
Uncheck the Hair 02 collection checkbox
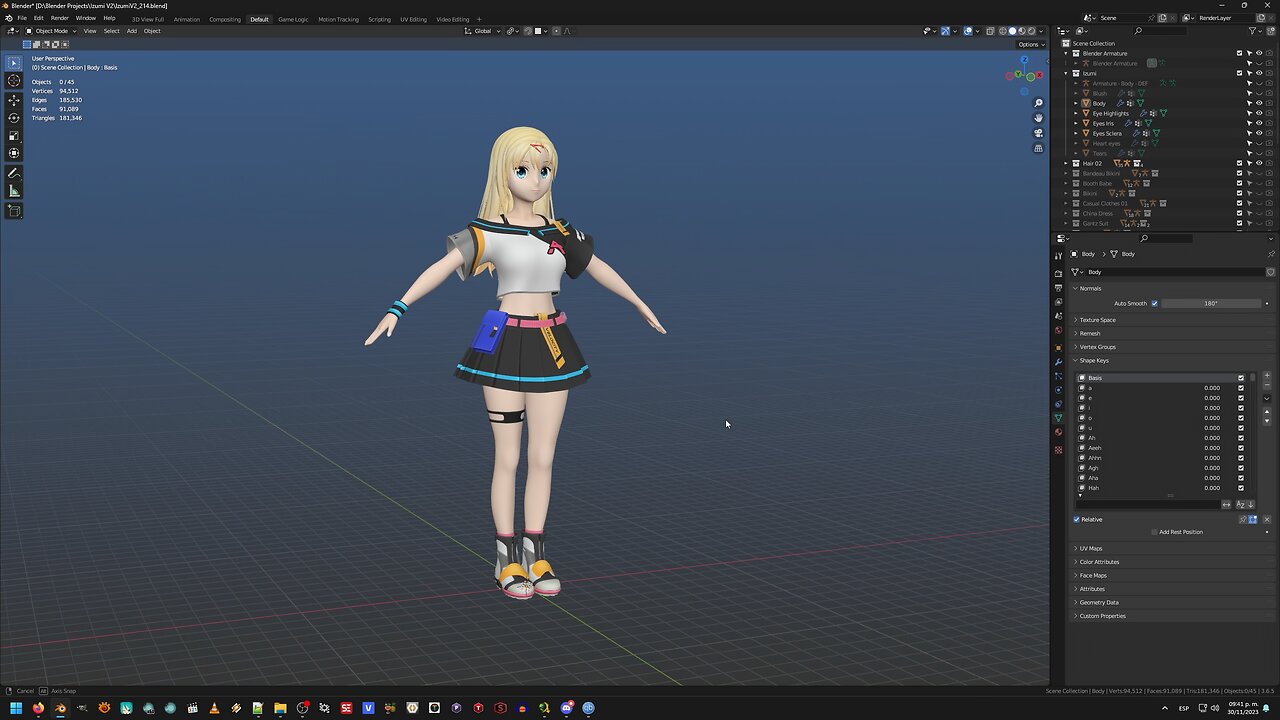pyautogui.click(x=1240, y=163)
